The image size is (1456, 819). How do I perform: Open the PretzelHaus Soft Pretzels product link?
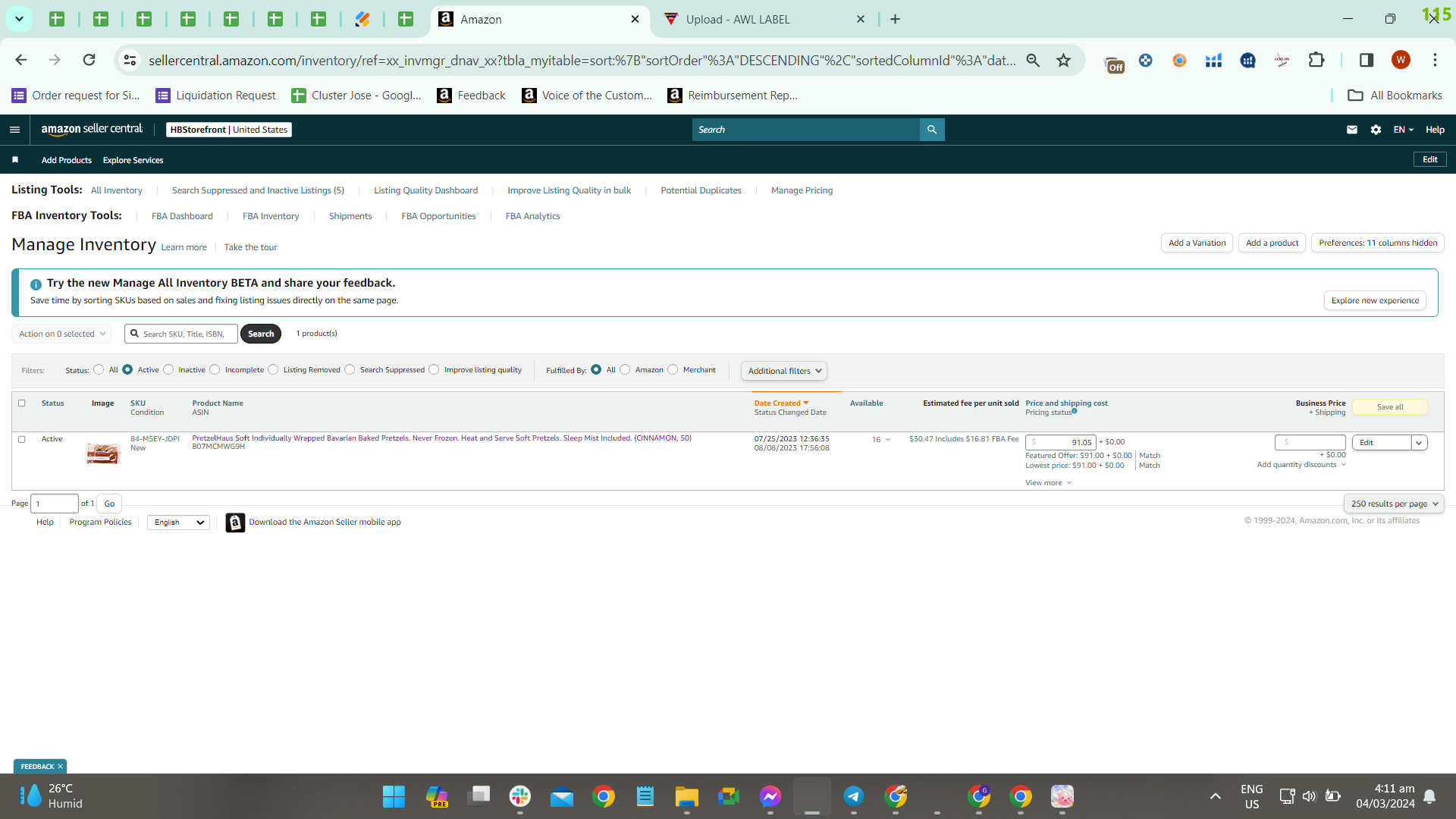[442, 438]
